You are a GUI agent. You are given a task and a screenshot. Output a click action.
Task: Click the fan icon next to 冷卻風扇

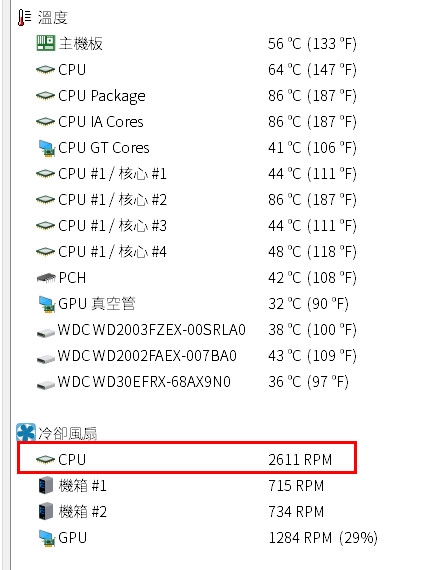click(26, 433)
